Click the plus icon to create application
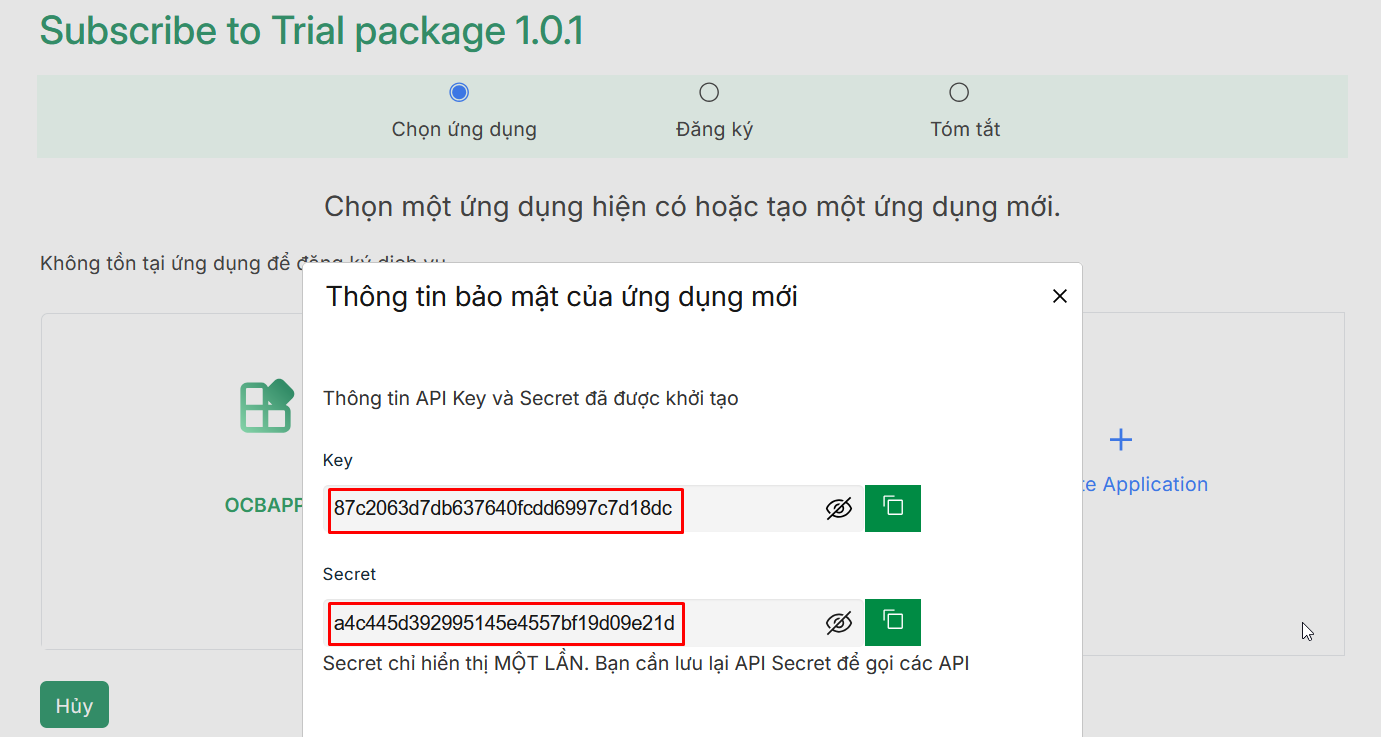The image size is (1381, 737). (1121, 440)
